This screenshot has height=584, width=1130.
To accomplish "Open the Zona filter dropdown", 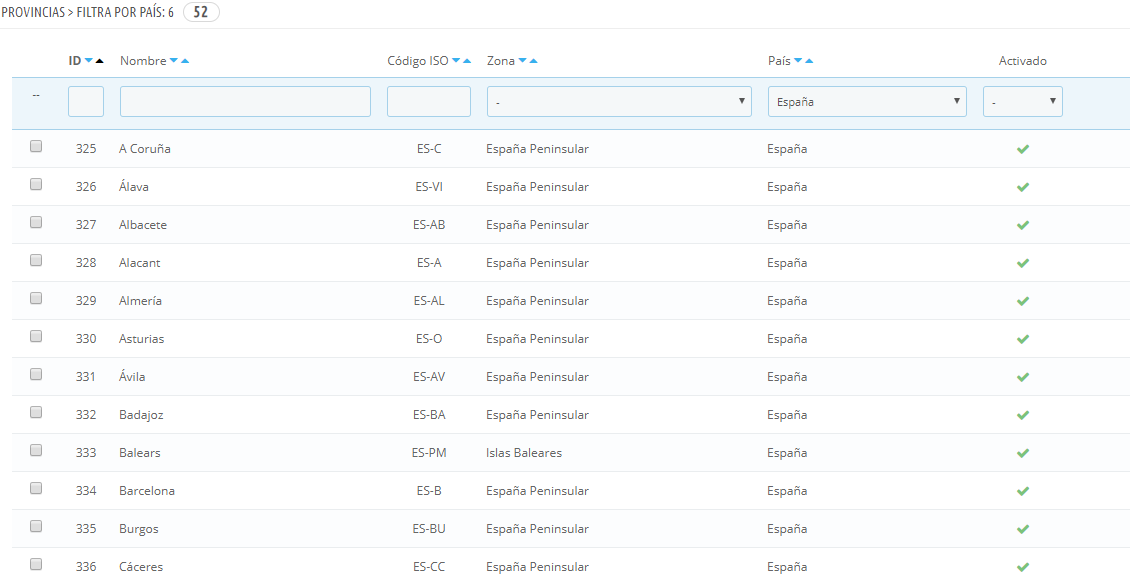I will click(619, 102).
